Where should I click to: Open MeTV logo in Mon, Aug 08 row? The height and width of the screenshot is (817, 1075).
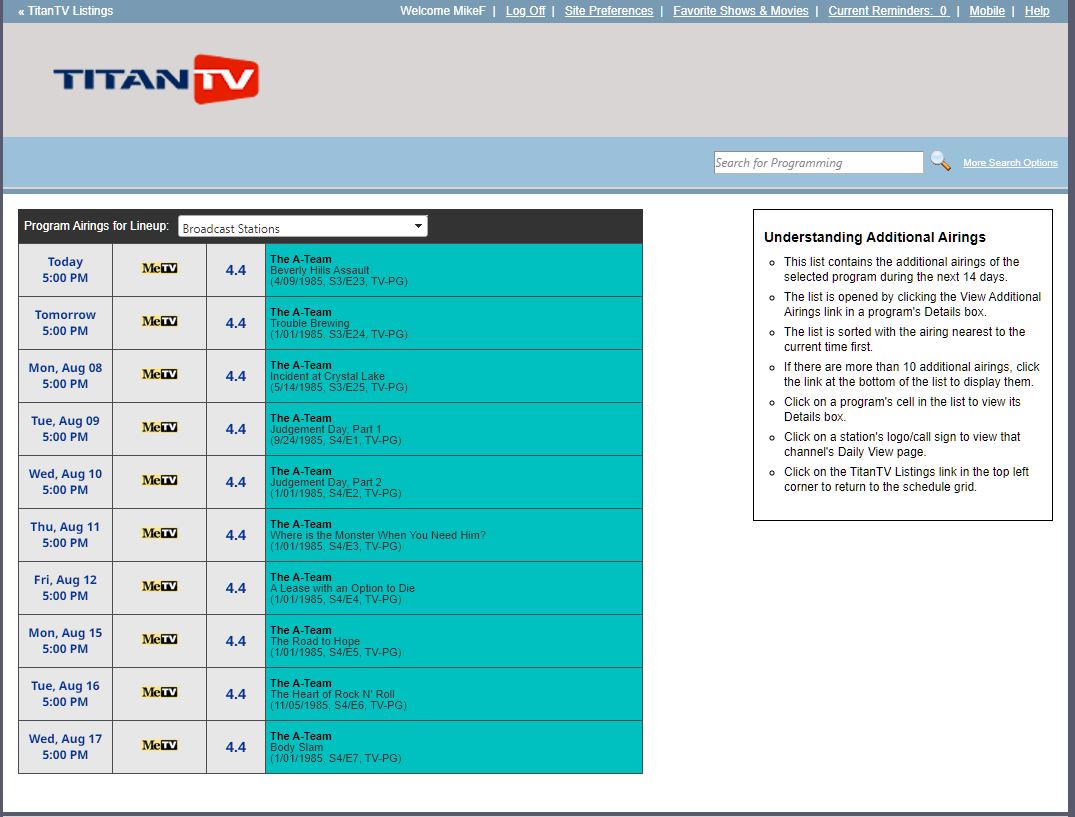pos(160,374)
